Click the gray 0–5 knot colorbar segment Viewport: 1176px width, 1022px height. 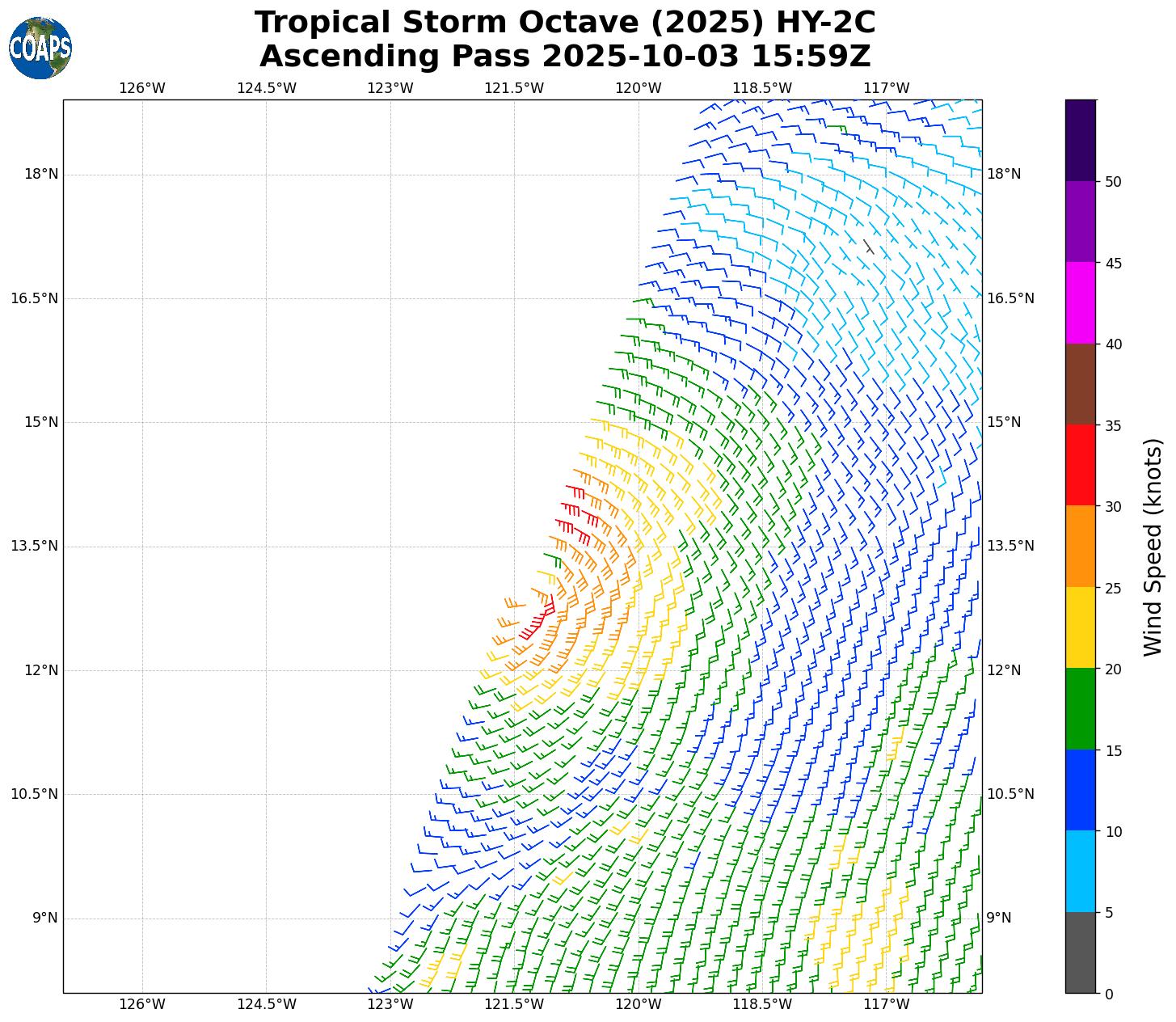tap(1080, 952)
